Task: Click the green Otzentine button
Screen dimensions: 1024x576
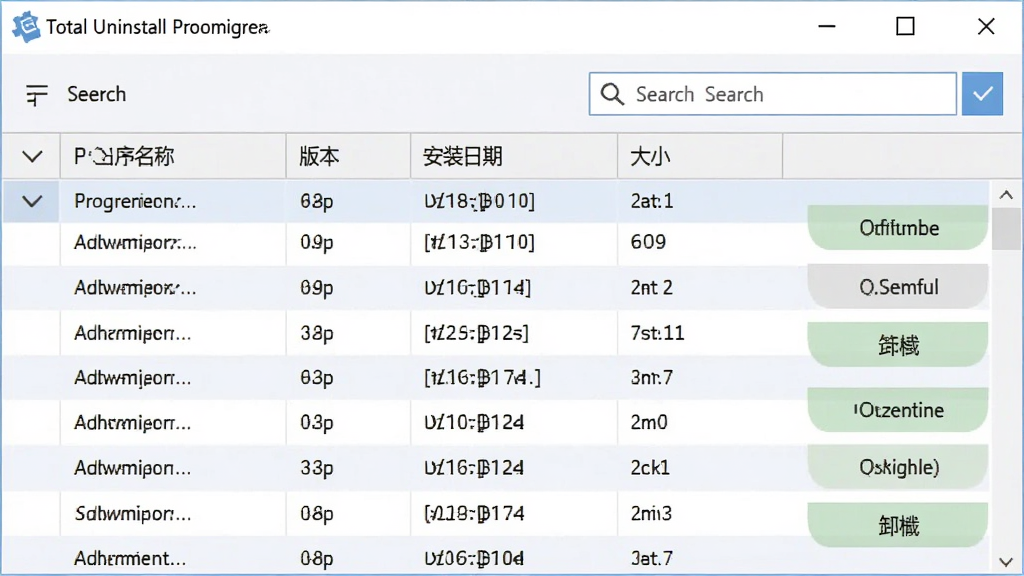Action: tap(898, 410)
